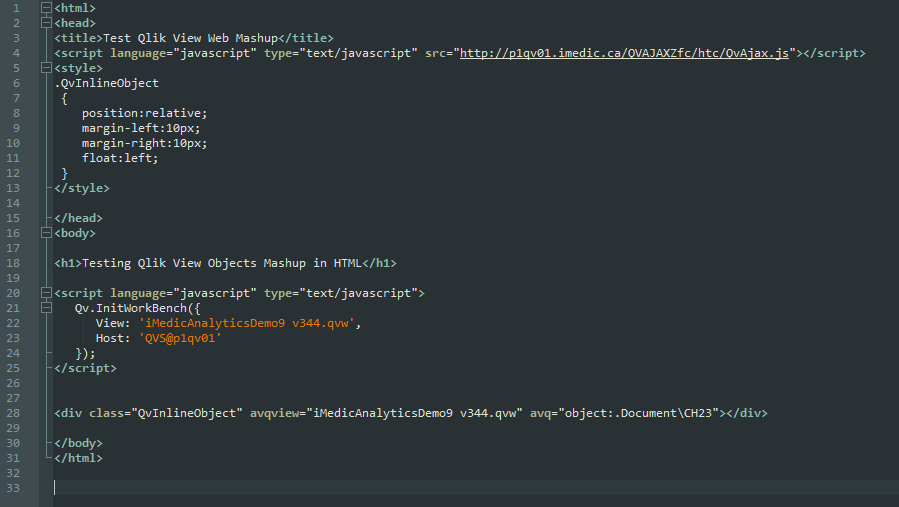Collapse the script block fold on line 20
This screenshot has height=507, width=899.
click(x=46, y=293)
